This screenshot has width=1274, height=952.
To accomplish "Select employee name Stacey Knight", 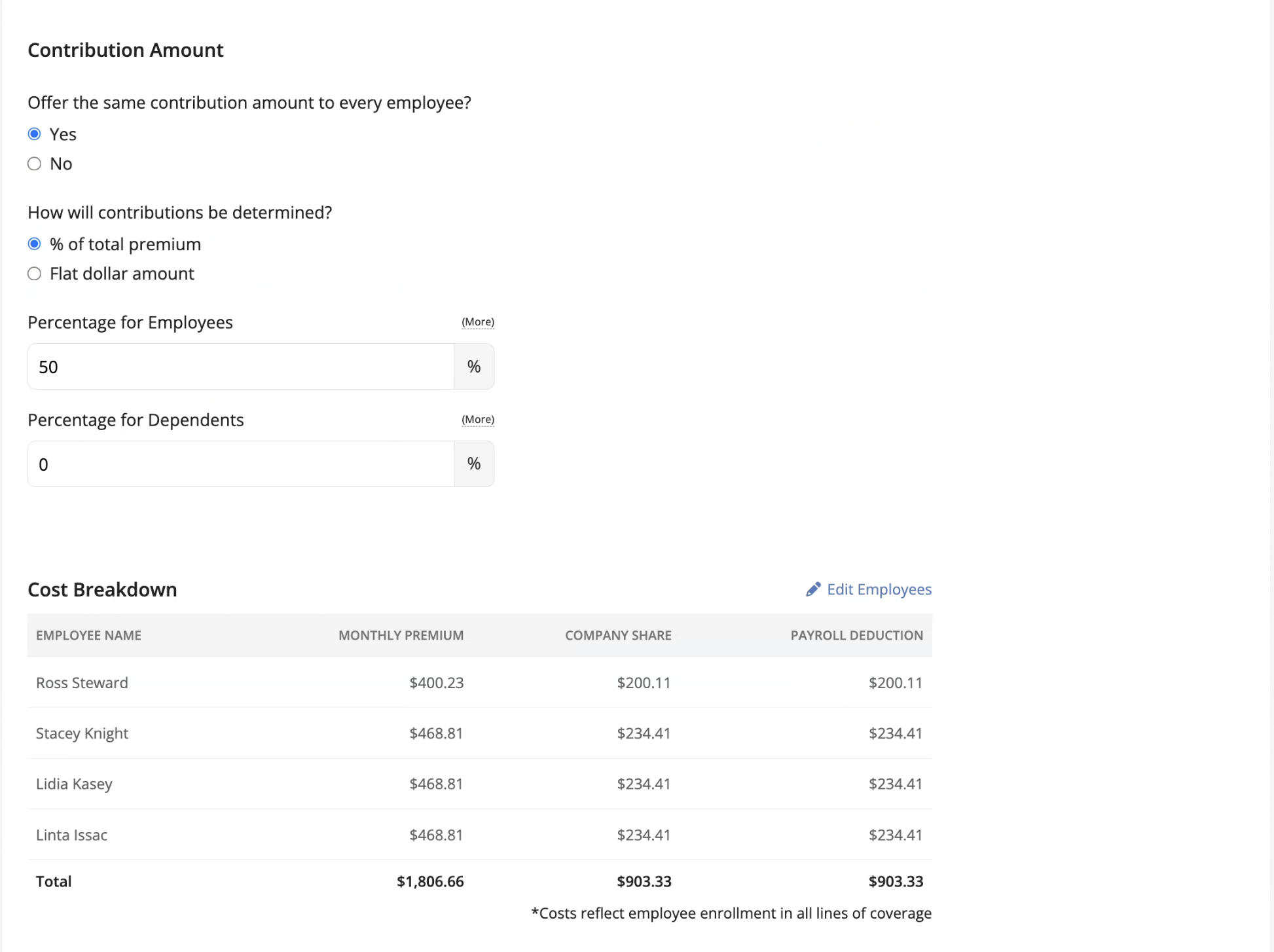I will (82, 733).
